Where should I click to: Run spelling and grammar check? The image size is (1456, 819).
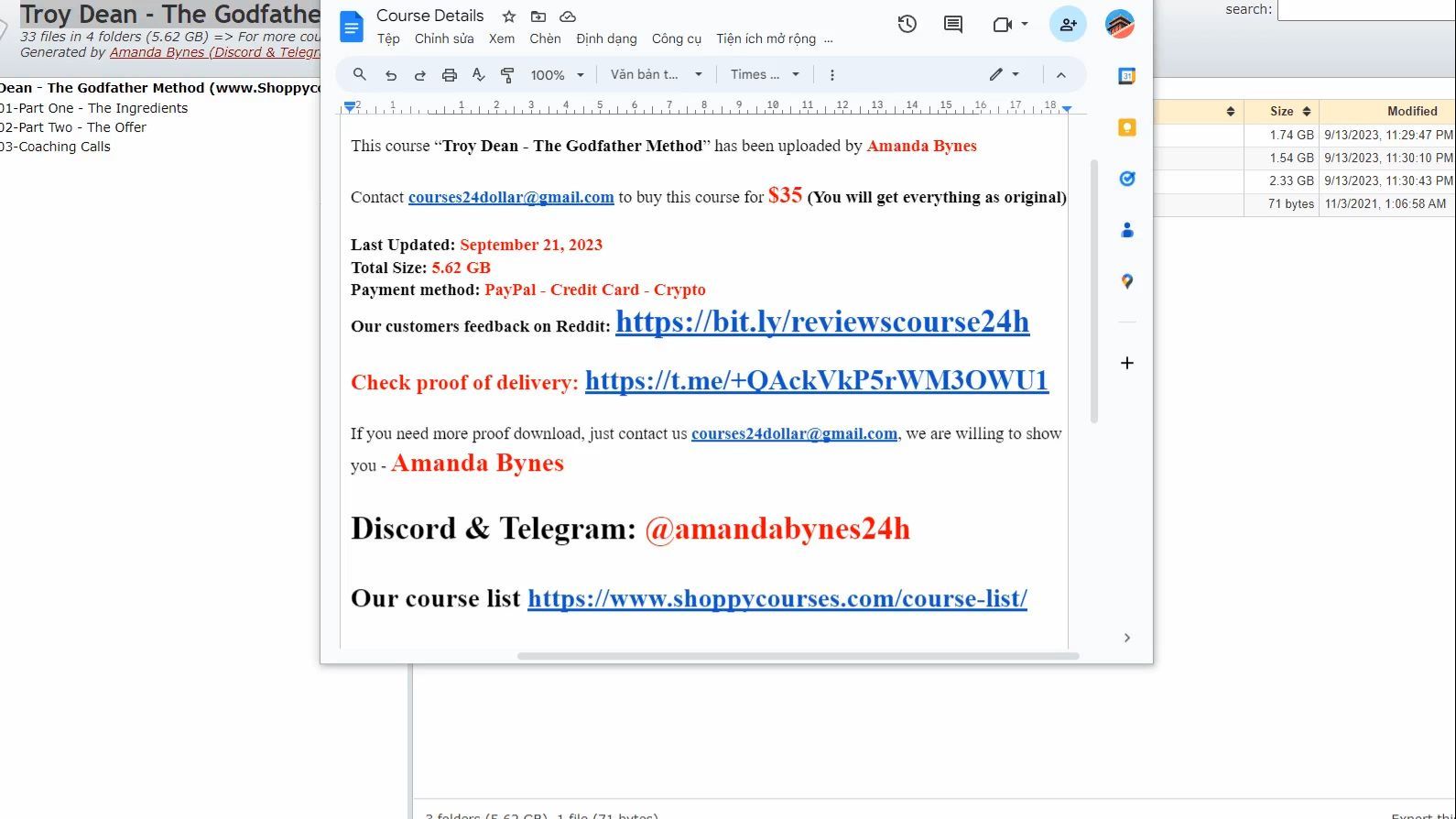(x=478, y=75)
